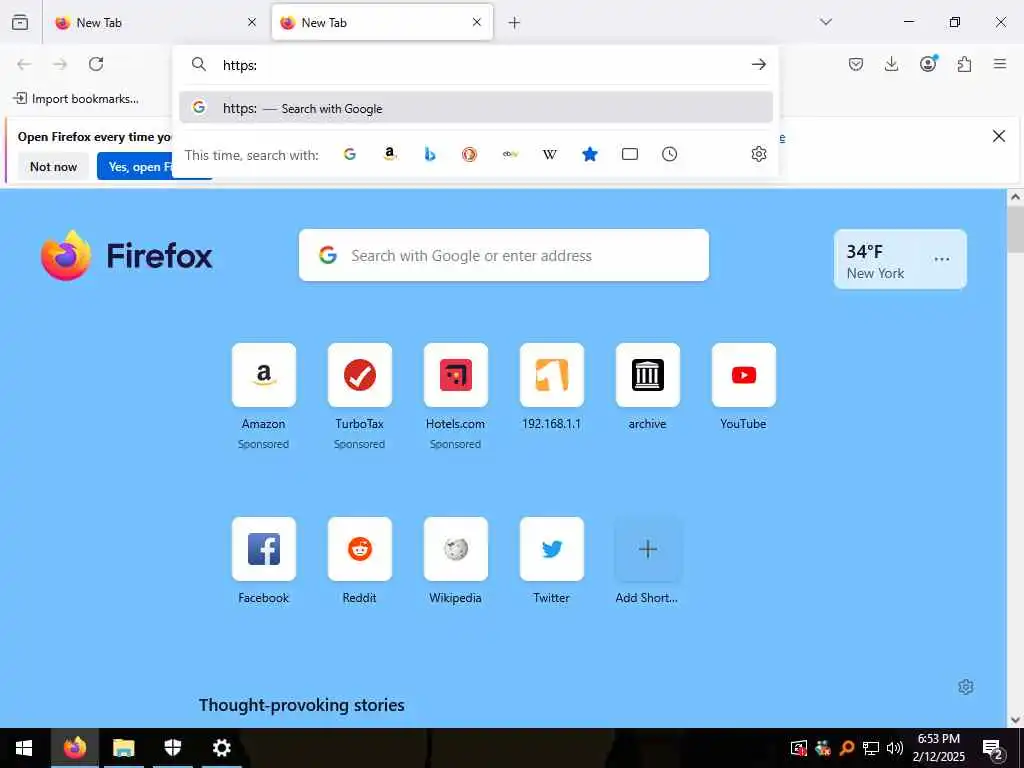The width and height of the screenshot is (1024, 768).
Task: Open the Firefox account icon
Action: [x=928, y=63]
